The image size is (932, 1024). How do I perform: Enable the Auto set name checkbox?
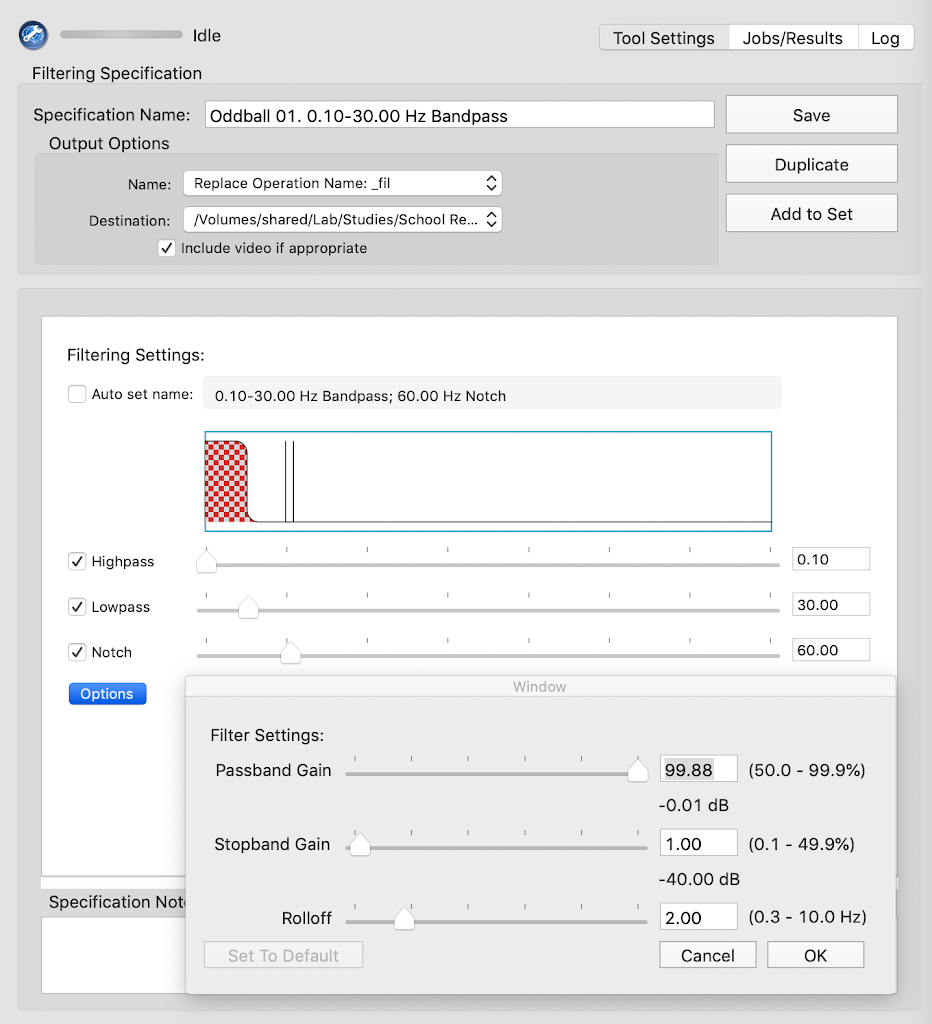pos(77,394)
